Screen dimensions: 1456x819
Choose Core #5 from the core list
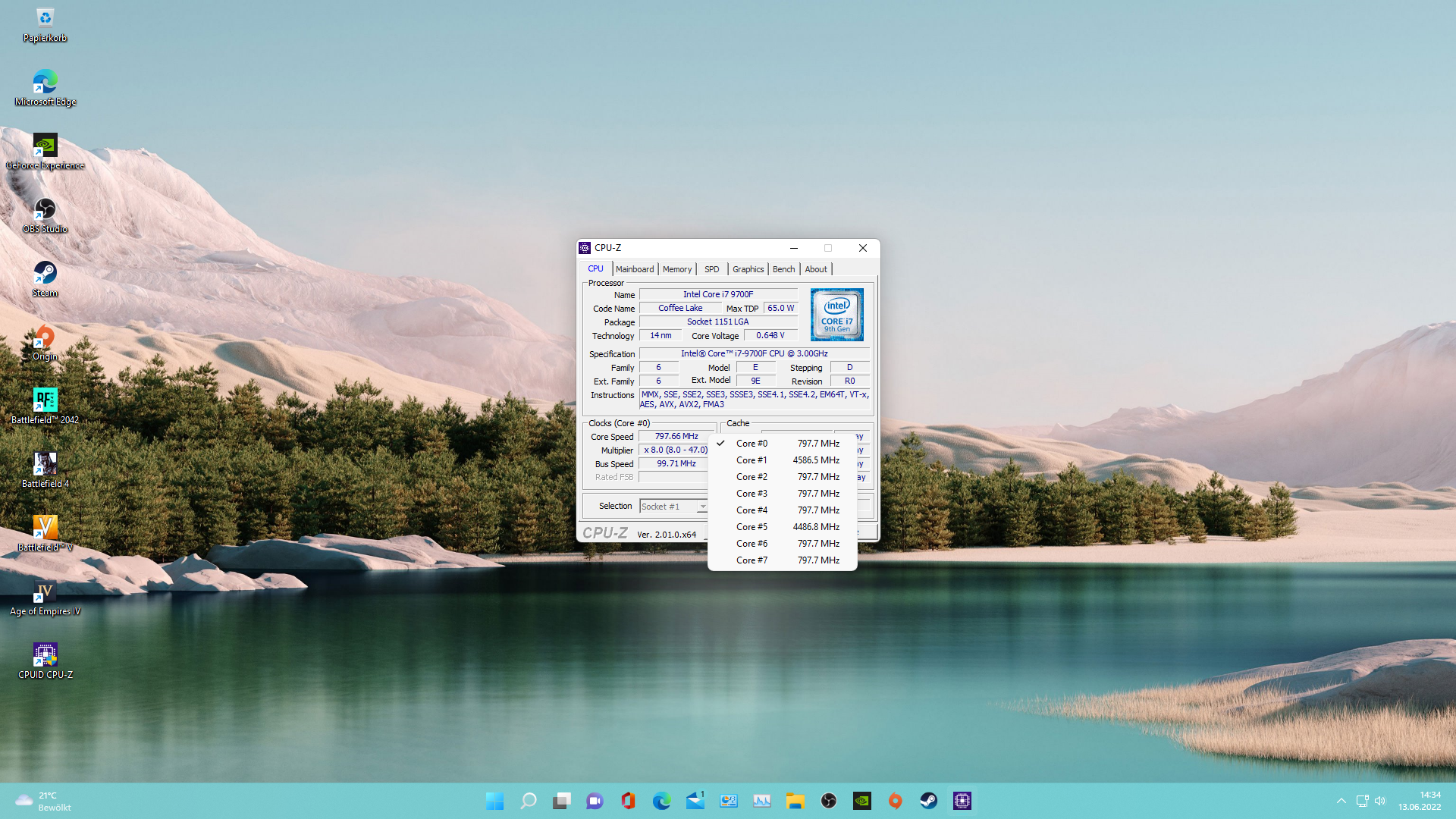pos(781,527)
